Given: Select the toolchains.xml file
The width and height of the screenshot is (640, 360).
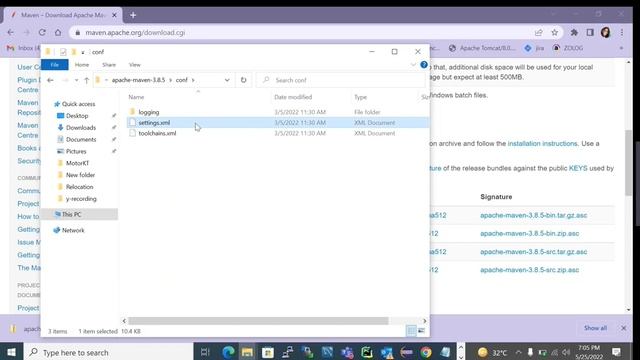Looking at the screenshot, I should [x=157, y=133].
